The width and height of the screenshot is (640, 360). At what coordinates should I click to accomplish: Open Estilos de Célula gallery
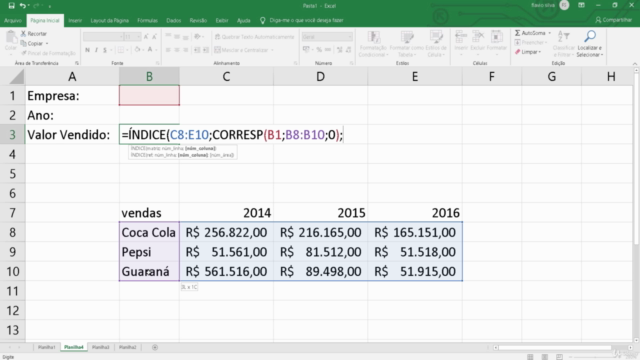[x=436, y=44]
